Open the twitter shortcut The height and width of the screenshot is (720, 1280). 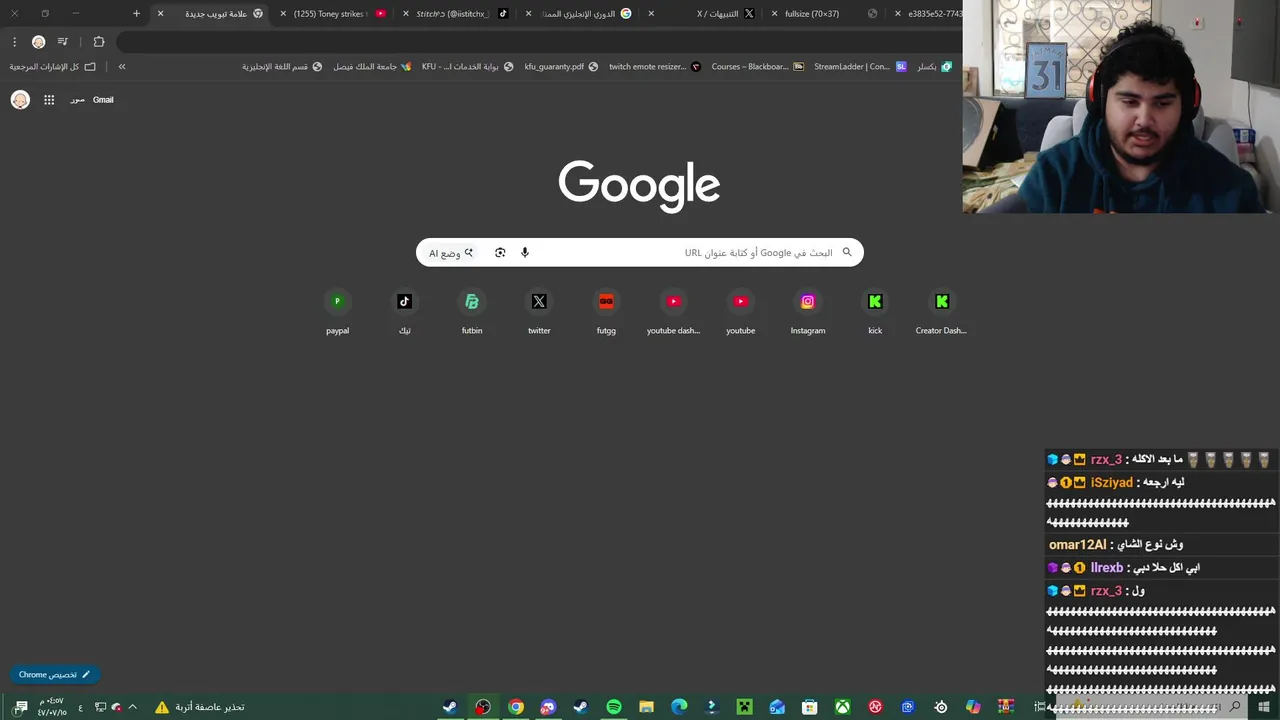coord(539,312)
